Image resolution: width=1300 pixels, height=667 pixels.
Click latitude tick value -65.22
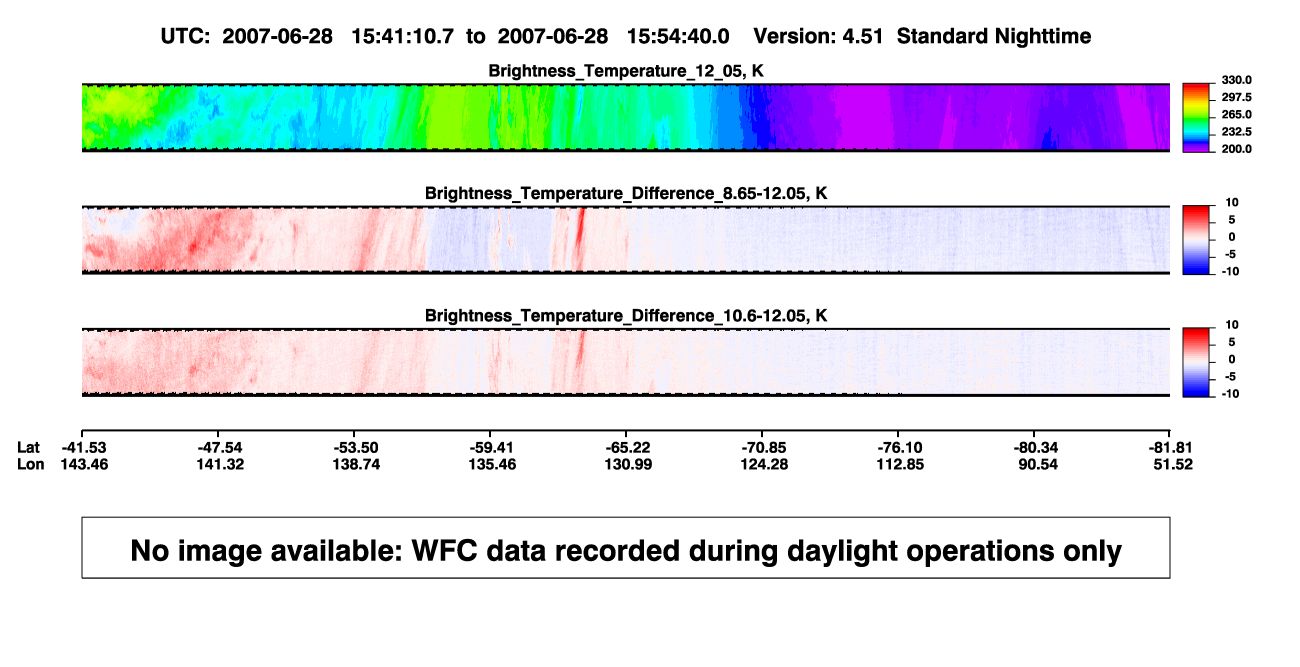[626, 447]
